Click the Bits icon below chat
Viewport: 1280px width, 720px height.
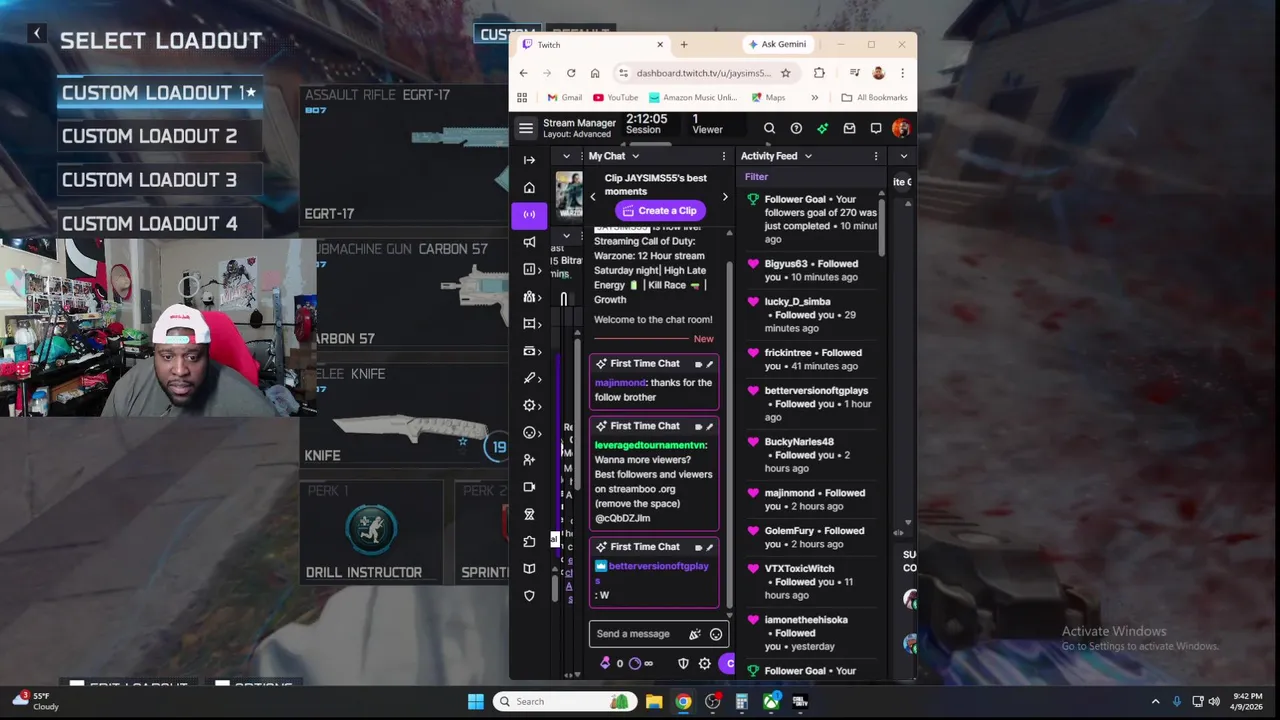[x=605, y=663]
